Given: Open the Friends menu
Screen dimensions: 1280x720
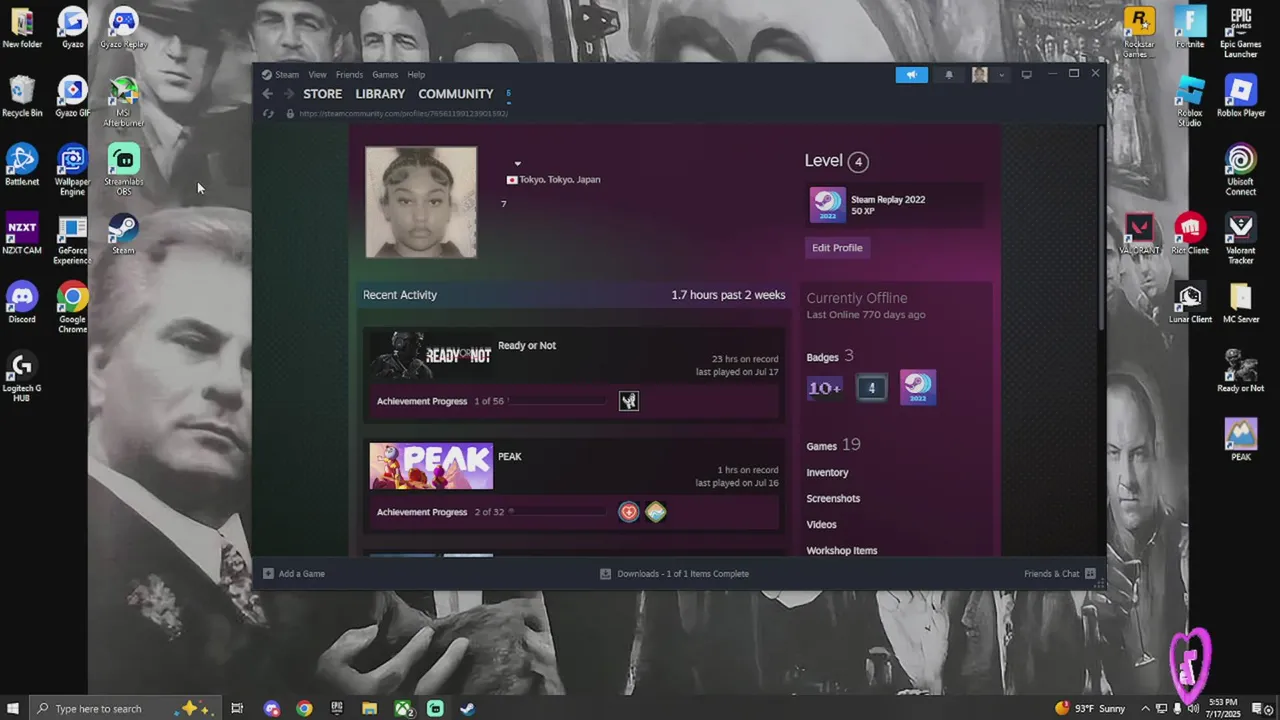Looking at the screenshot, I should (349, 75).
